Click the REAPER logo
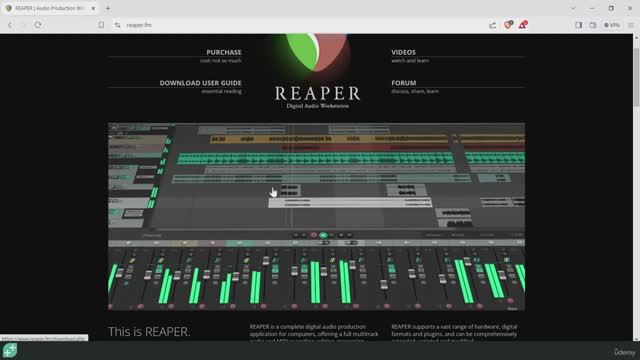This screenshot has width=640, height=360. pyautogui.click(x=317, y=71)
